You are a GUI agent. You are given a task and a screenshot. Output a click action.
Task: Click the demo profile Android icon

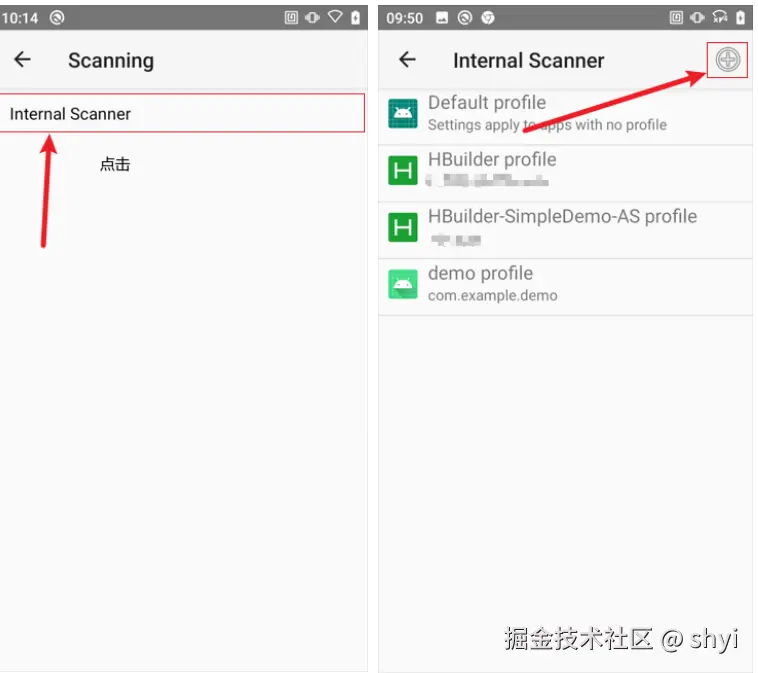point(403,284)
